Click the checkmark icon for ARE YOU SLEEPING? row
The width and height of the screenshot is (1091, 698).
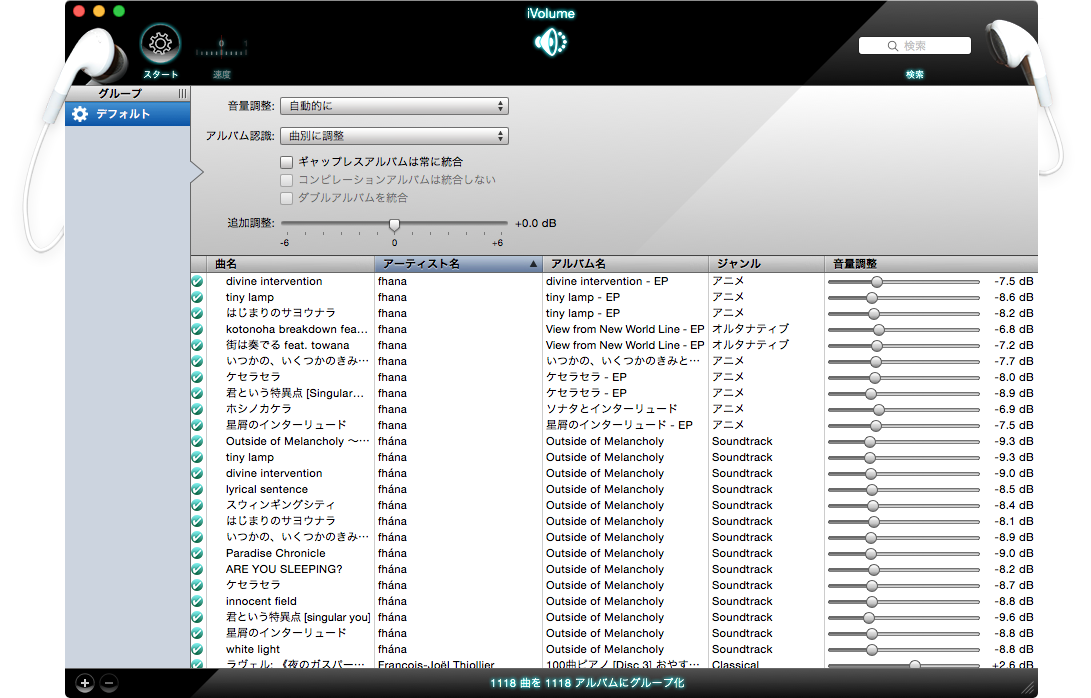[x=198, y=569]
